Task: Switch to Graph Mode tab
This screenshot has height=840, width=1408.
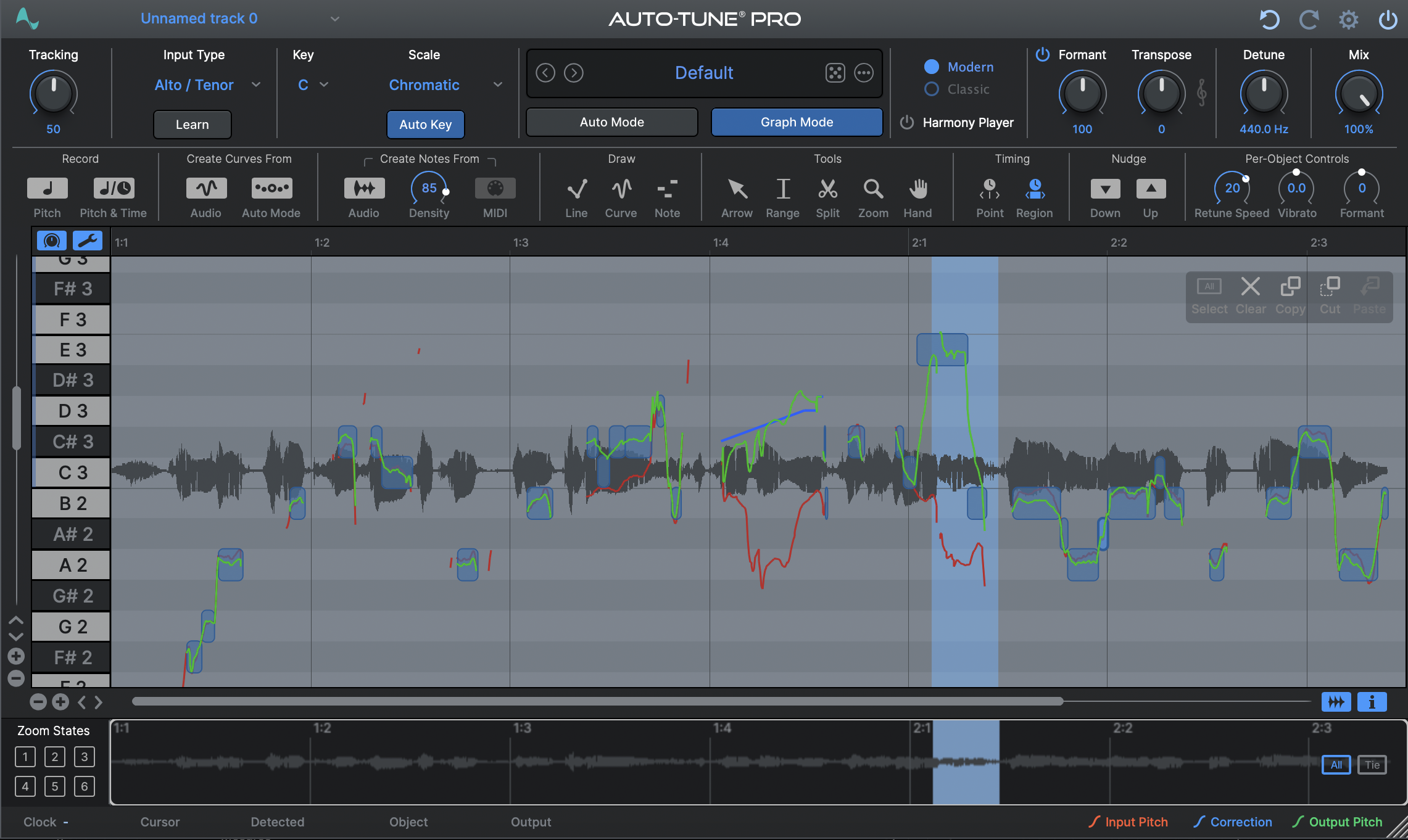Action: coord(797,122)
